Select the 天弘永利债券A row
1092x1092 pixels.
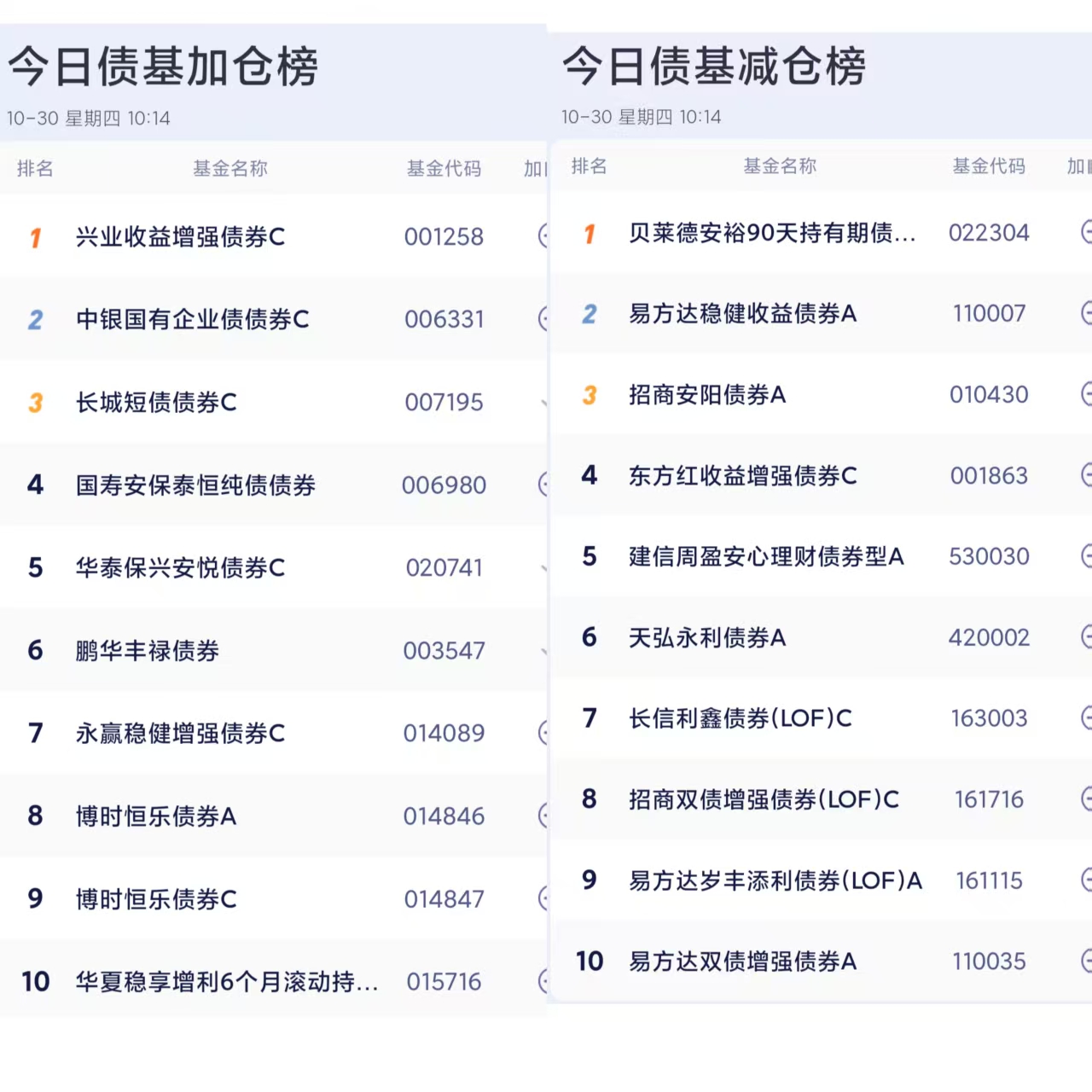coord(822,637)
